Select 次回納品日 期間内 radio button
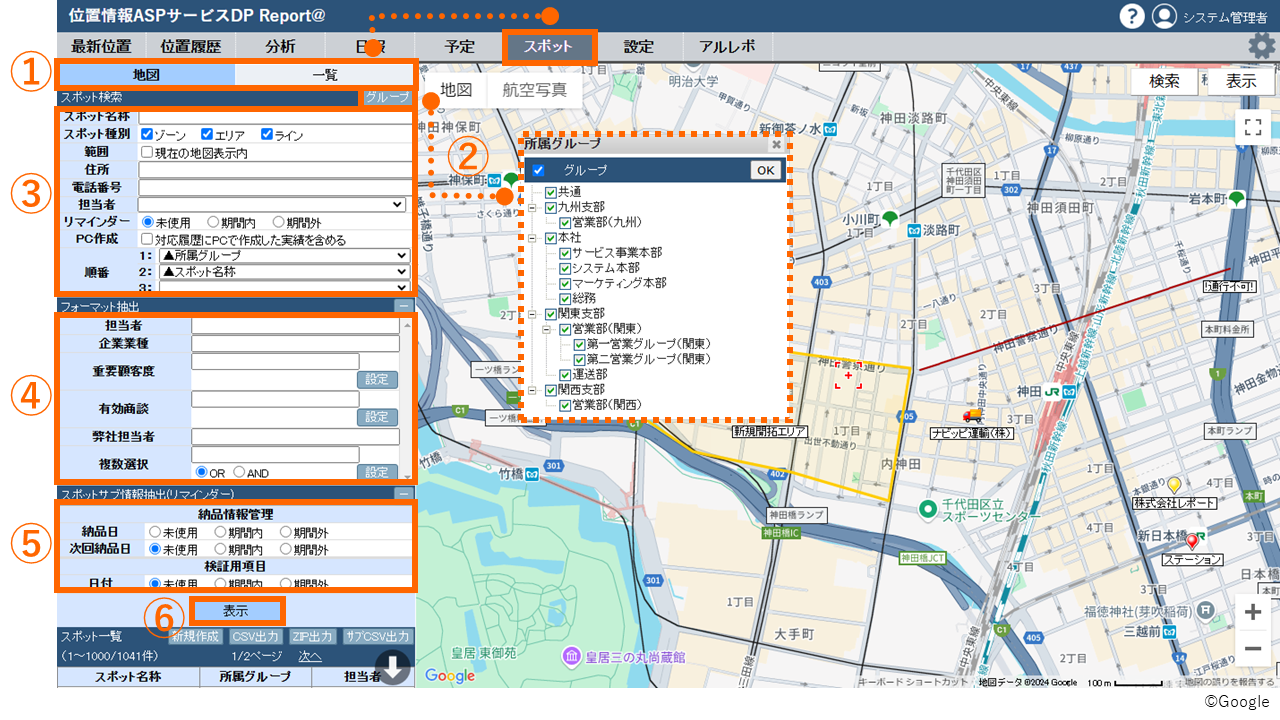1280x720 pixels. pyautogui.click(x=219, y=549)
